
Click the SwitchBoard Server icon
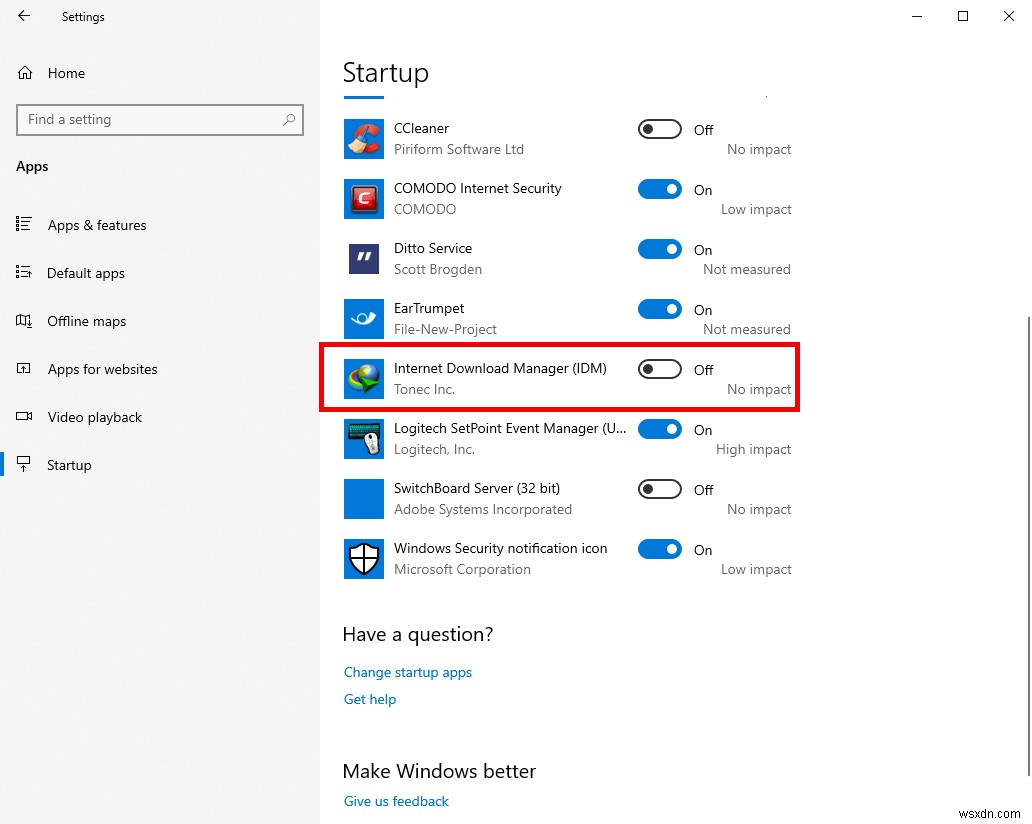363,498
